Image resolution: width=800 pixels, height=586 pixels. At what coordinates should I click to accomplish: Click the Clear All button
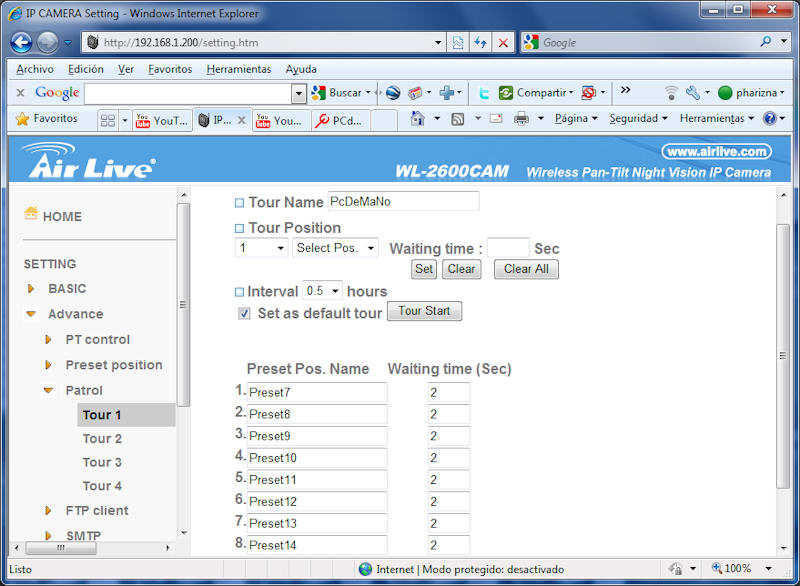[x=526, y=269]
